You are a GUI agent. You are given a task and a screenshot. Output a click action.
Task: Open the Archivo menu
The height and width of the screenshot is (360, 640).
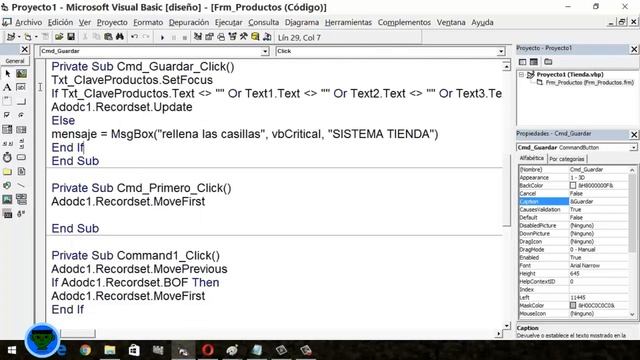[29, 22]
